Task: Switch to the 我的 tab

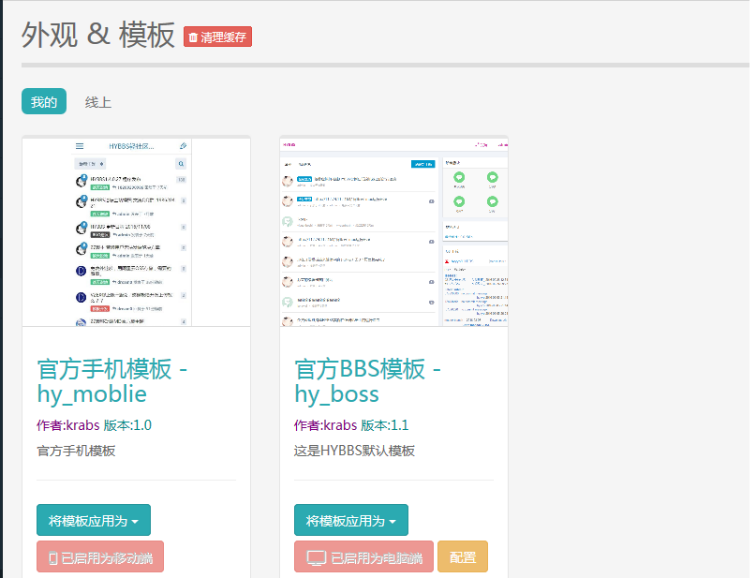Action: pos(44,101)
